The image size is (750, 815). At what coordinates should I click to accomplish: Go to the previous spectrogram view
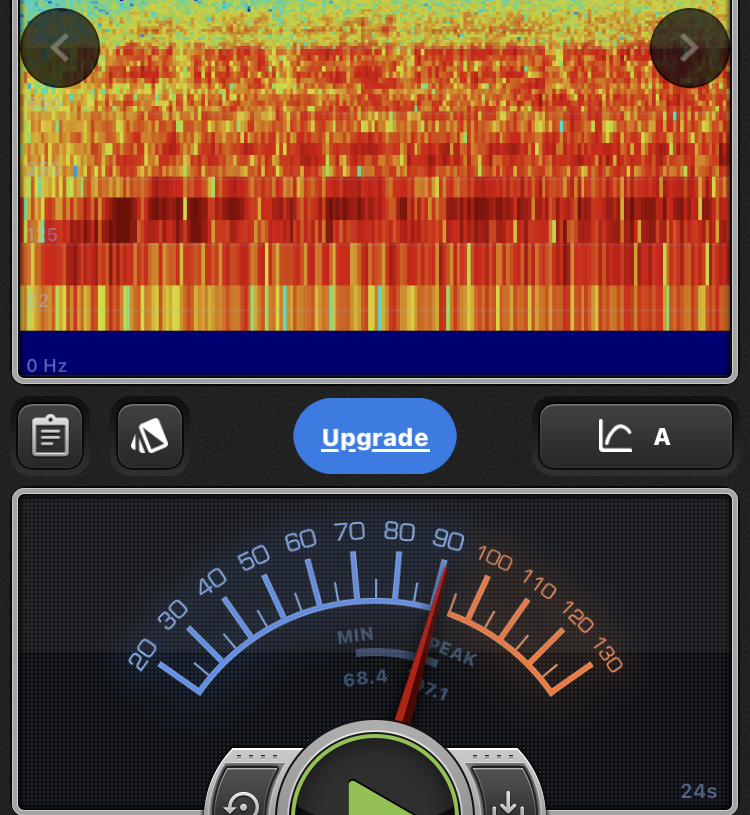[x=60, y=48]
